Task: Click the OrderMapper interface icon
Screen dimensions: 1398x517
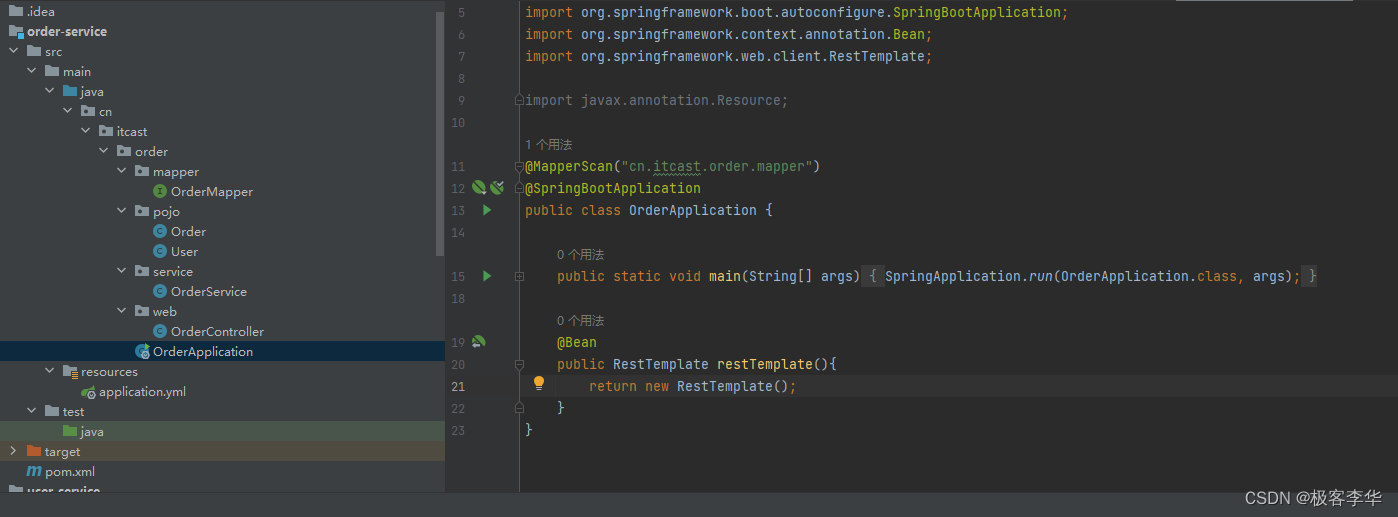Action: point(160,191)
